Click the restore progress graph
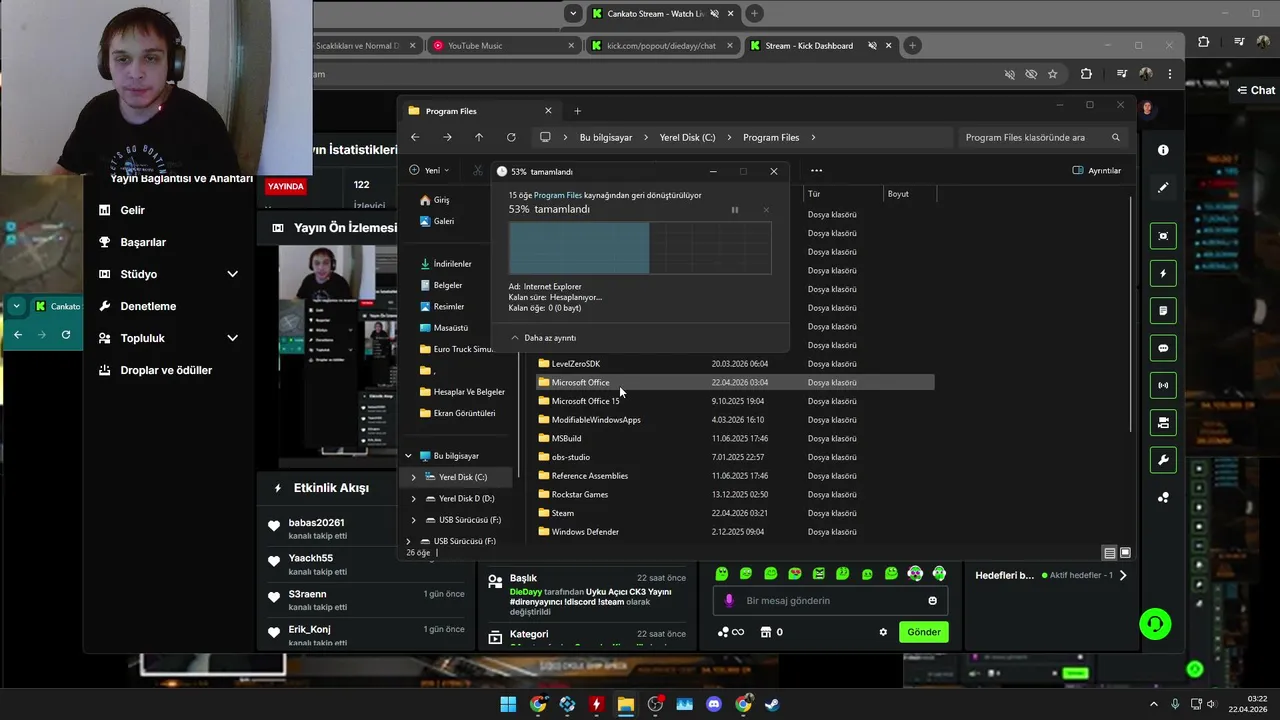 pos(640,248)
